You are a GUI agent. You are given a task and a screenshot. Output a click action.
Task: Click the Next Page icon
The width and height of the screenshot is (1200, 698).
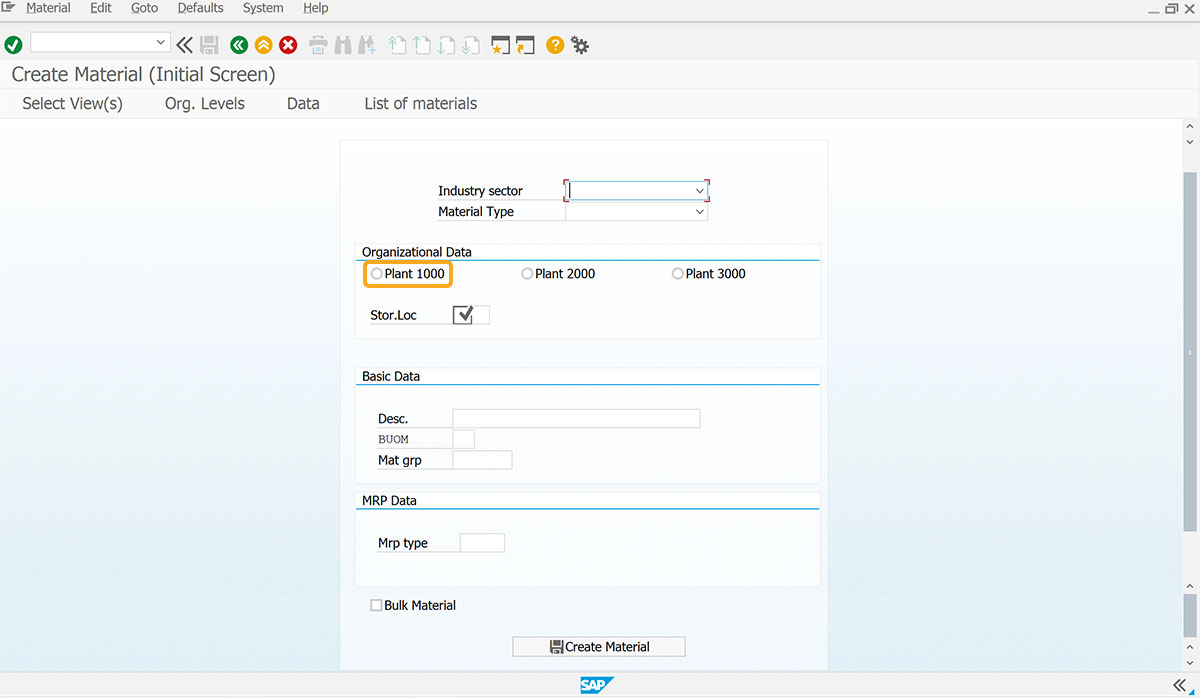(x=446, y=45)
